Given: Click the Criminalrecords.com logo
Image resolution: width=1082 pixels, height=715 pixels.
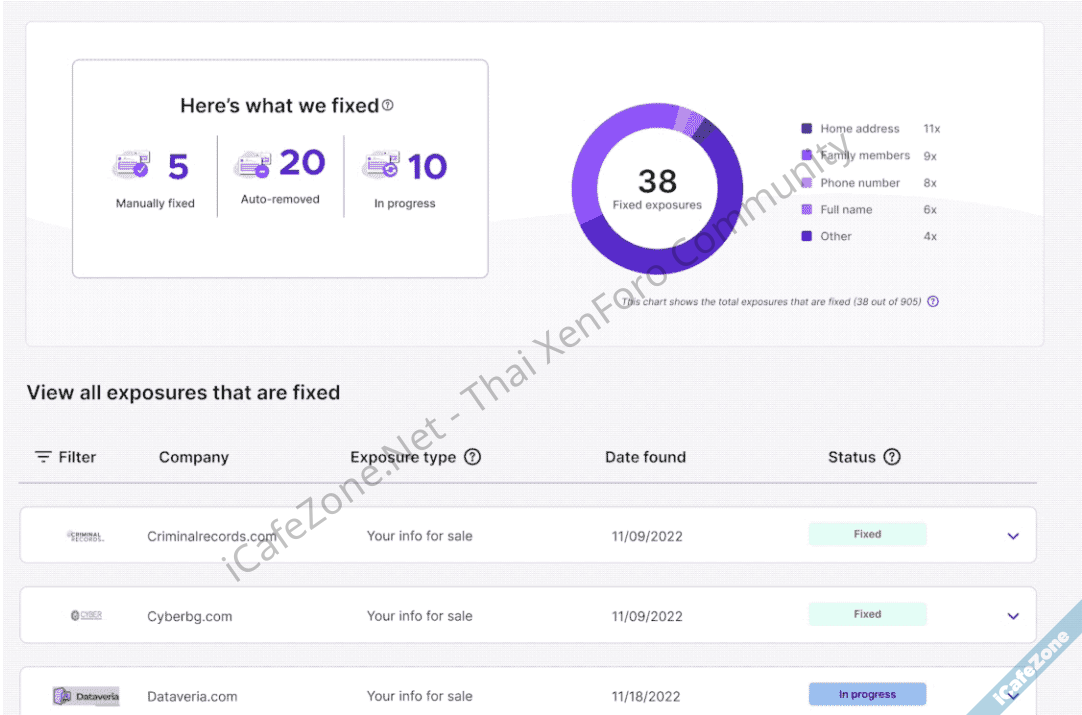Looking at the screenshot, I should pos(86,536).
